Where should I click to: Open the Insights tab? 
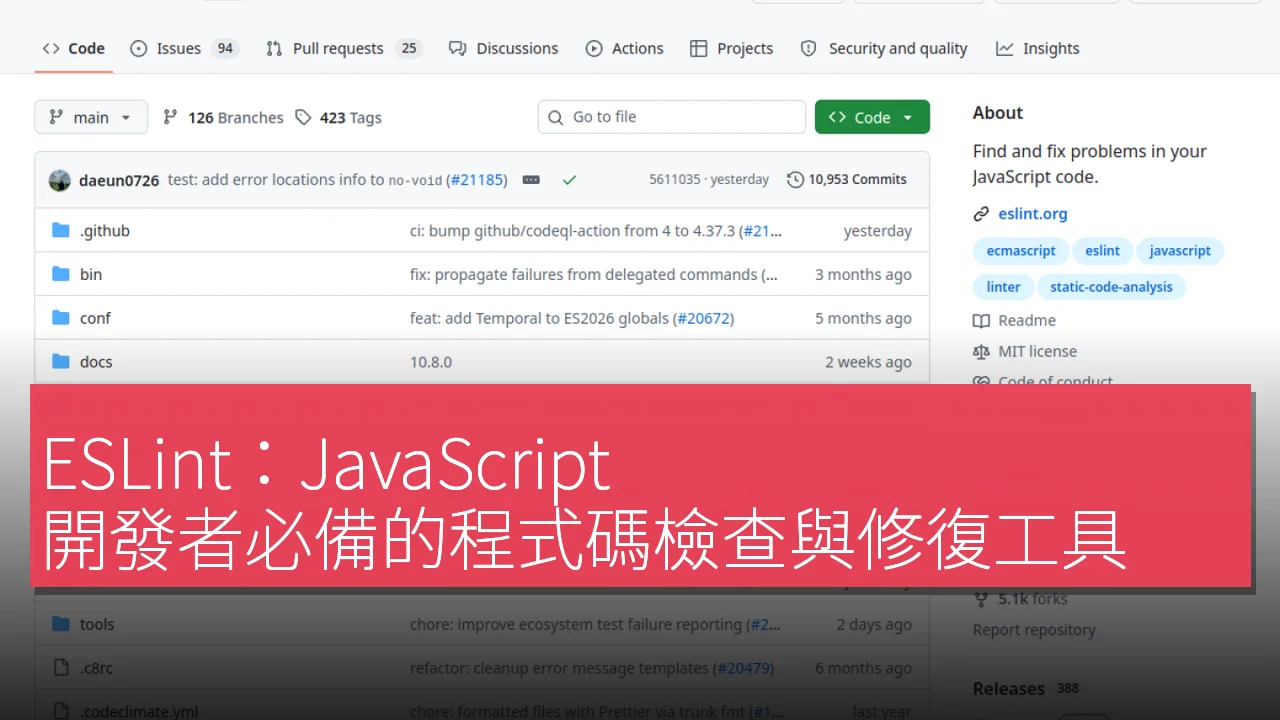(x=1038, y=48)
